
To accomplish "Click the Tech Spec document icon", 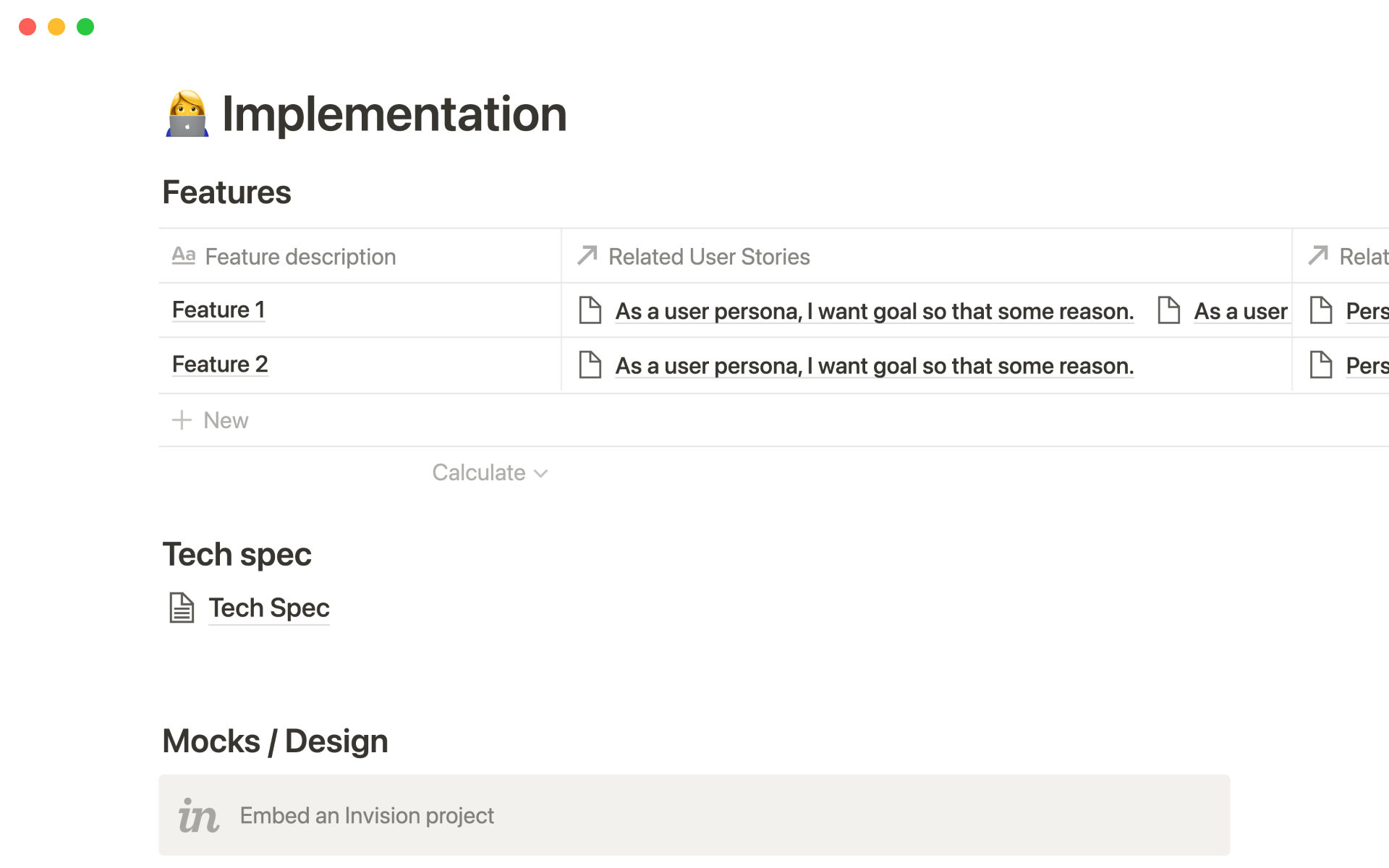I will click(x=182, y=608).
